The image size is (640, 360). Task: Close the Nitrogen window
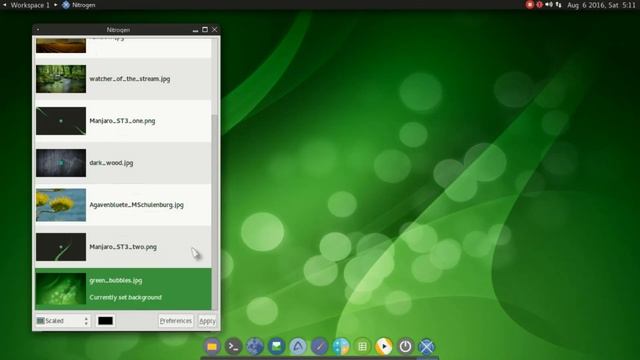coord(215,29)
